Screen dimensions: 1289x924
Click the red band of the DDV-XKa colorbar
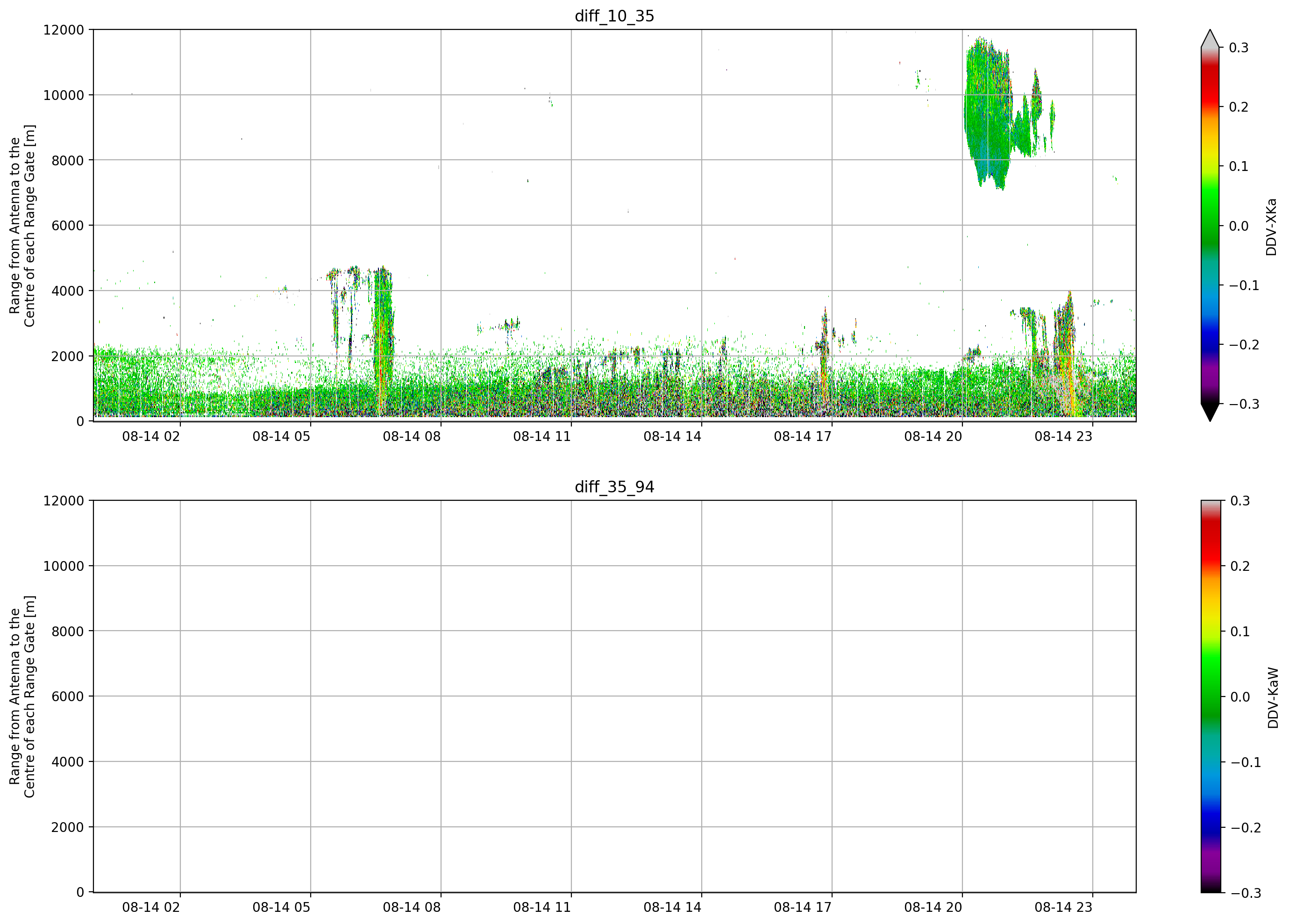point(1210,85)
